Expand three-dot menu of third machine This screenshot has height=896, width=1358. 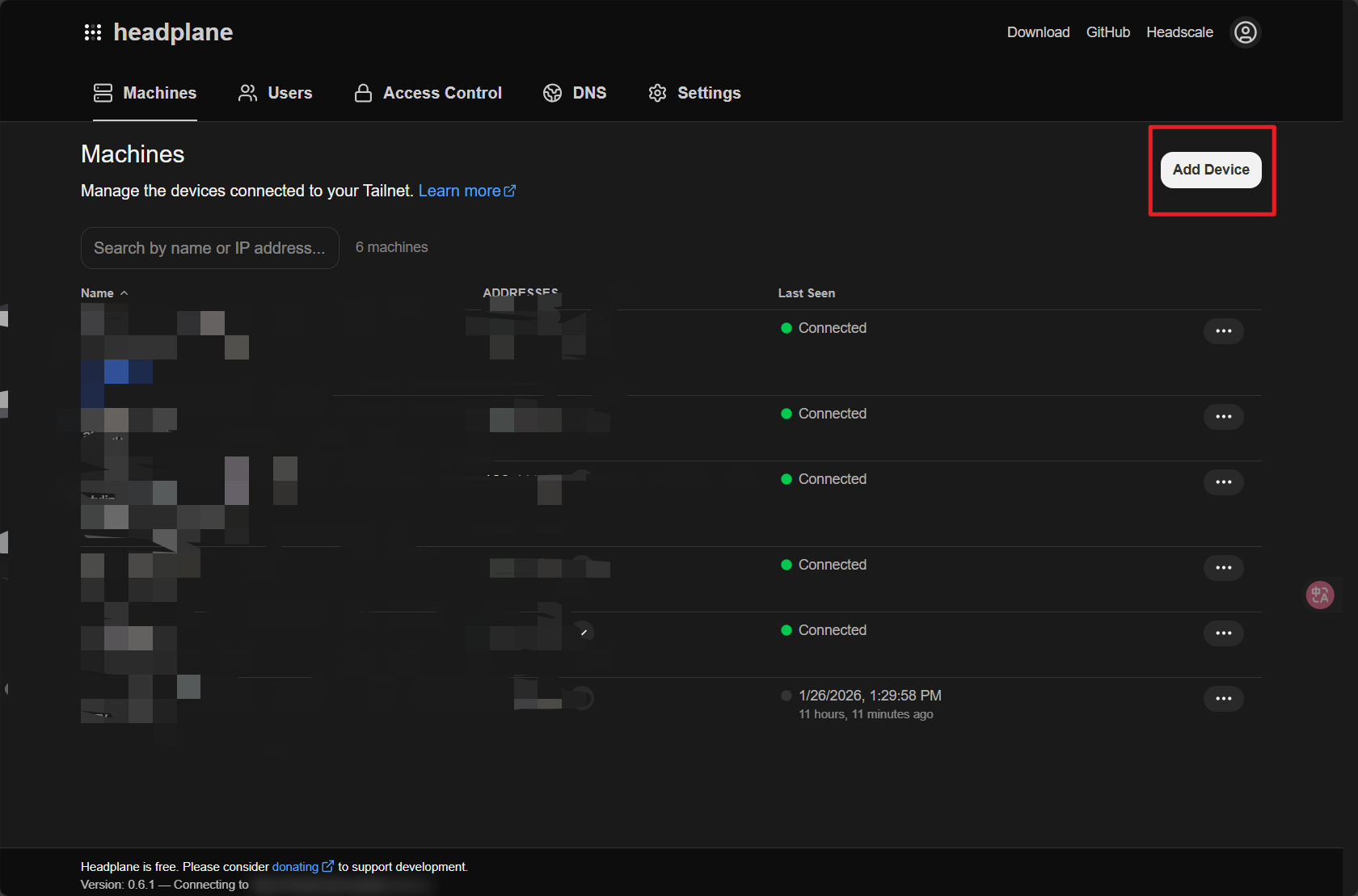click(x=1223, y=482)
